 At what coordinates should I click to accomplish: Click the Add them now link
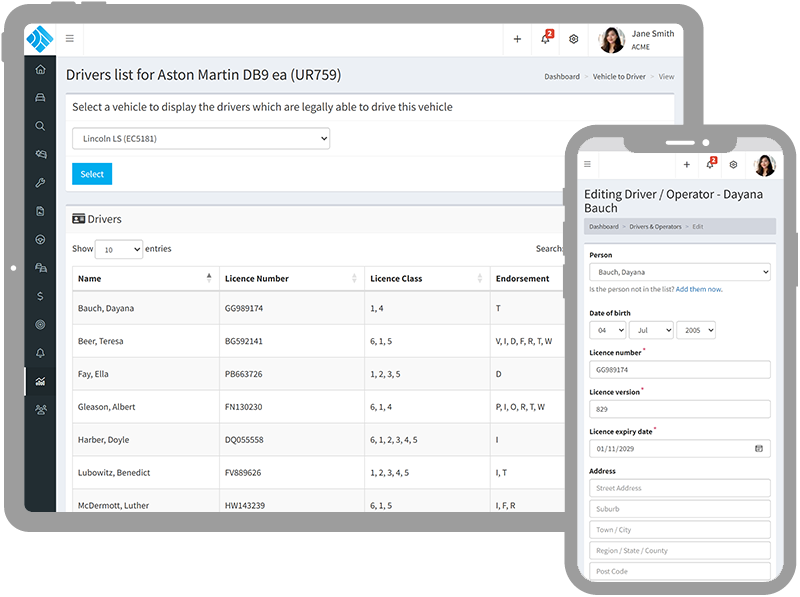(x=699, y=289)
